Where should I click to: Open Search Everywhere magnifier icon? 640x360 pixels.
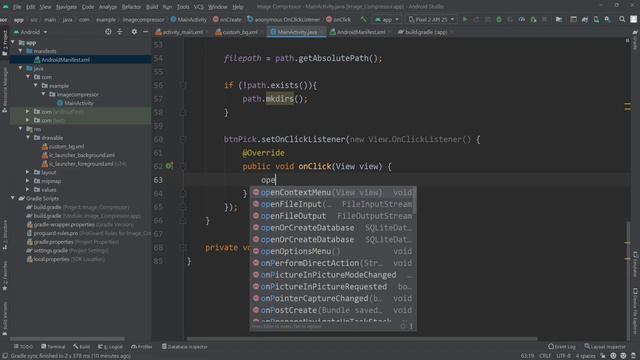pos(622,19)
